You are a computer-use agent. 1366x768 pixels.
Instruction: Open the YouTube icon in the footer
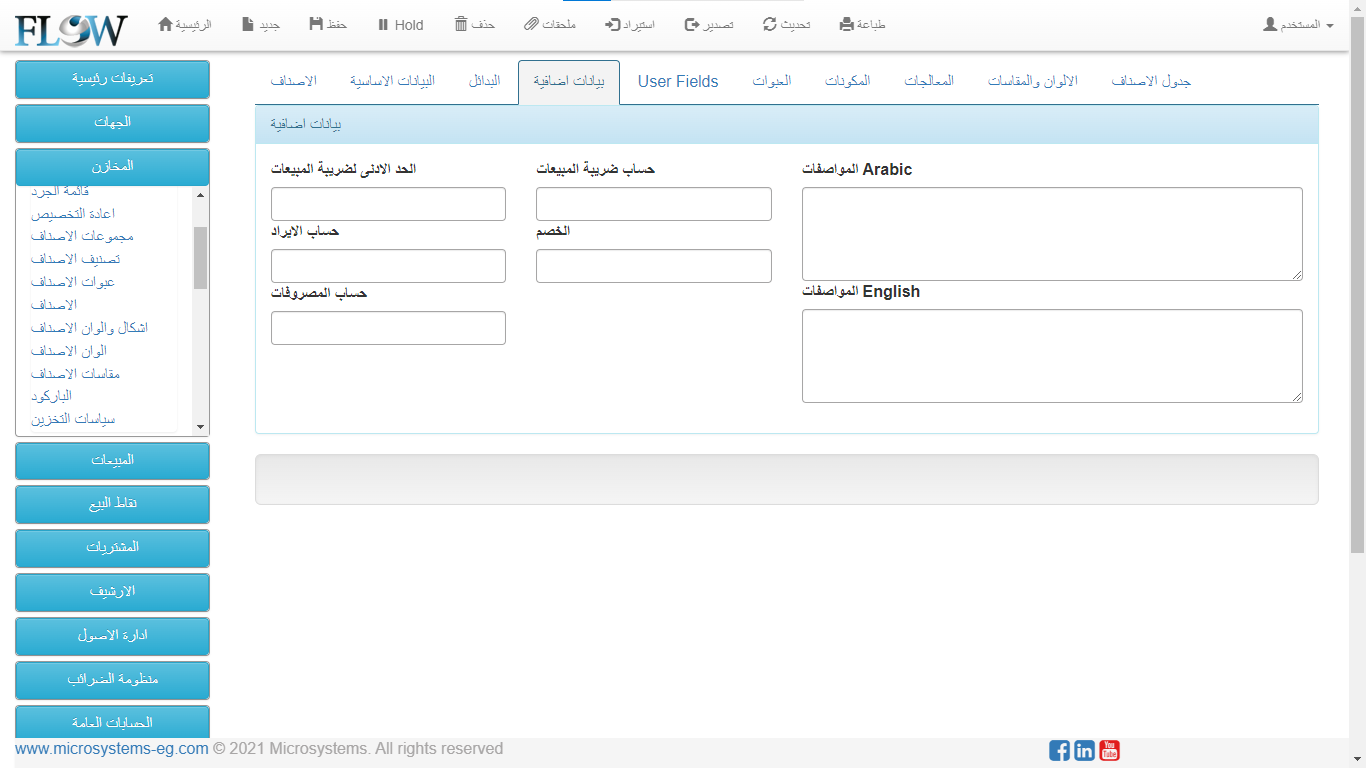(1109, 750)
